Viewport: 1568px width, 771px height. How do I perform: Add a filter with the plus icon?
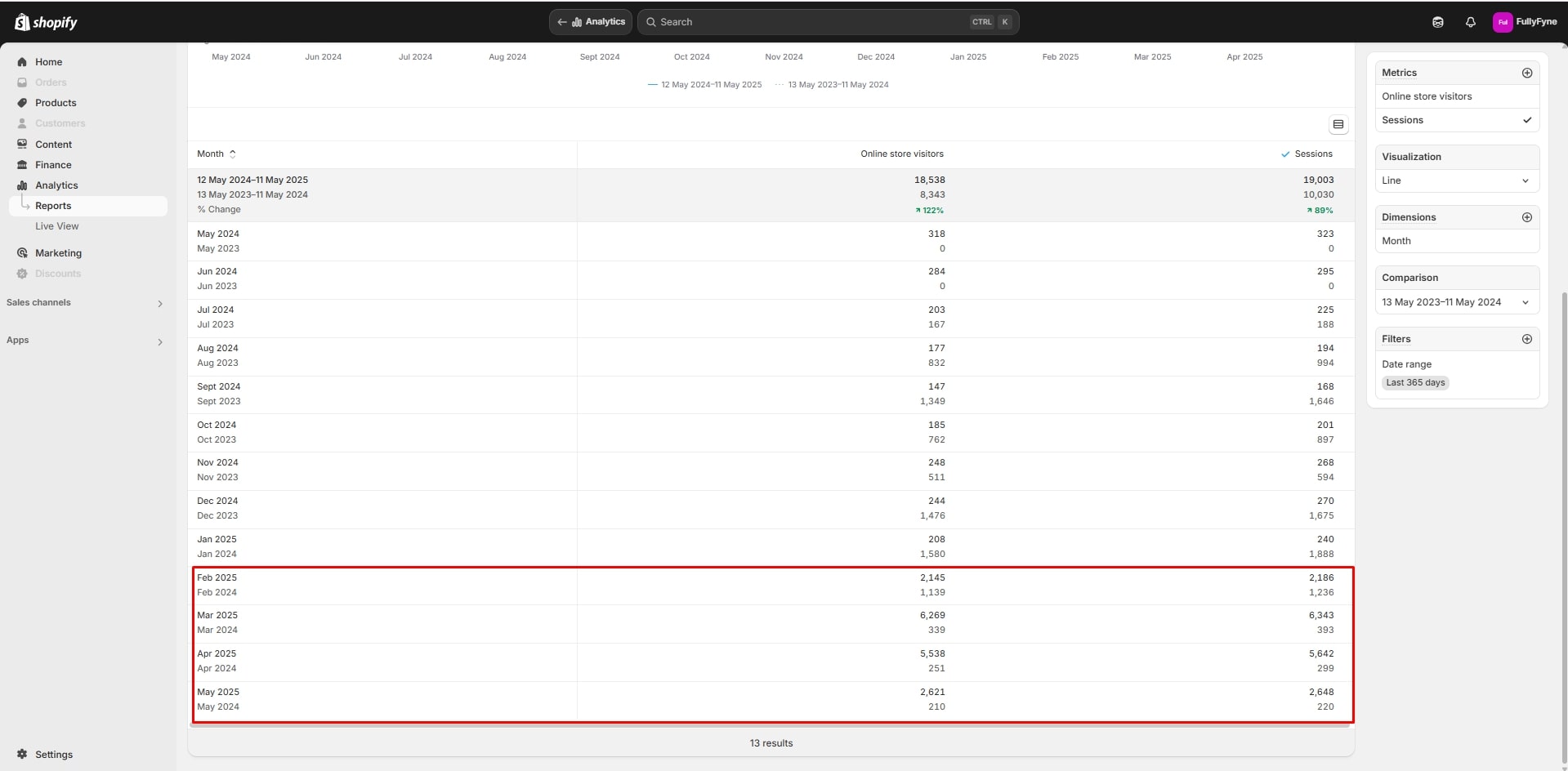tap(1526, 339)
